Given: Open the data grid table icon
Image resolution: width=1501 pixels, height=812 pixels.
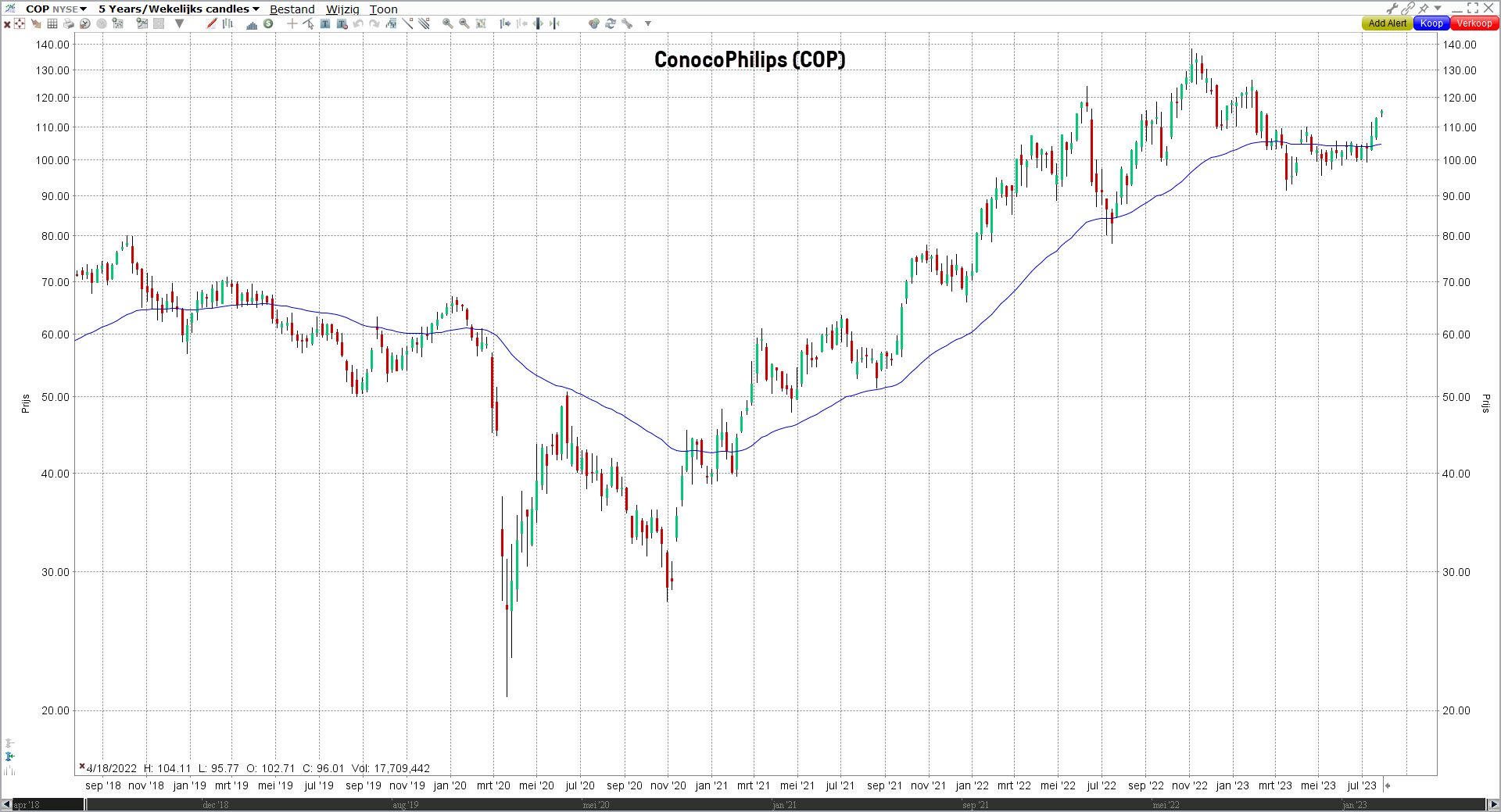Looking at the screenshot, I should [52, 23].
